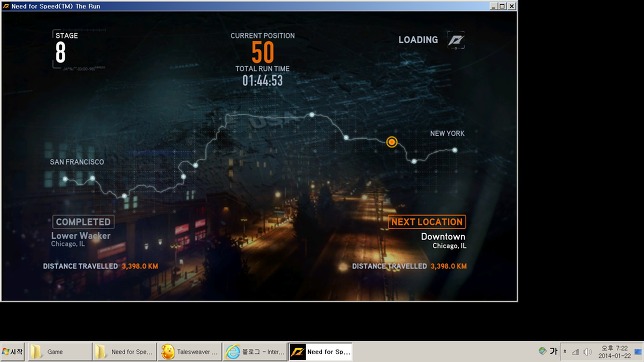Switch to the Talesweaver taskbar button
Image resolution: width=644 pixels, height=362 pixels.
point(189,352)
